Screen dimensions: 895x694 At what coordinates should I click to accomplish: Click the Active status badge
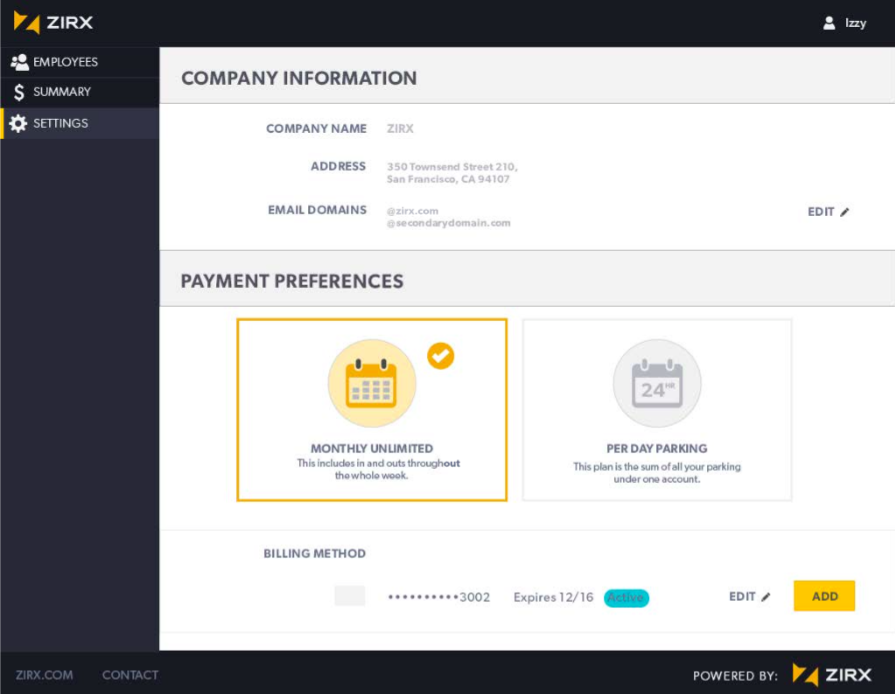tap(626, 598)
